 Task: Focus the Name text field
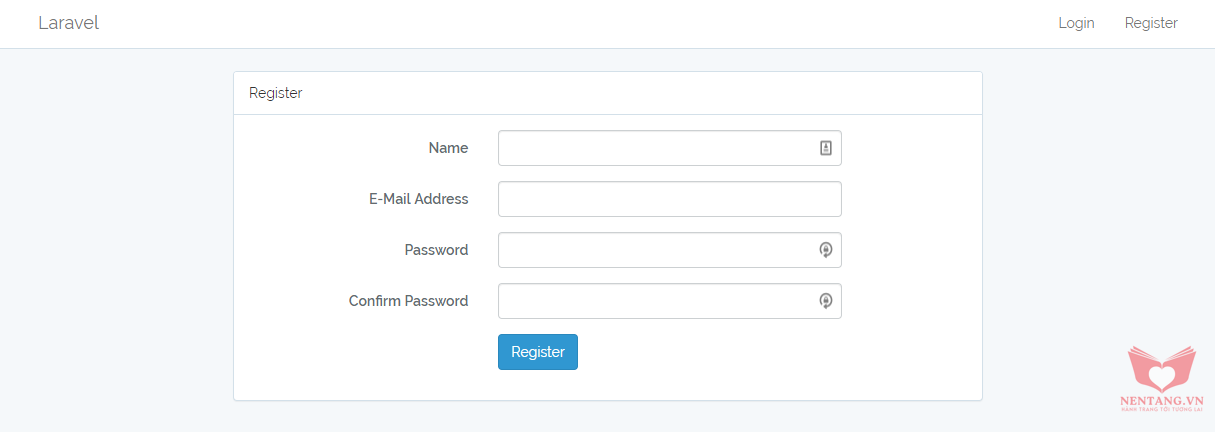click(x=655, y=148)
